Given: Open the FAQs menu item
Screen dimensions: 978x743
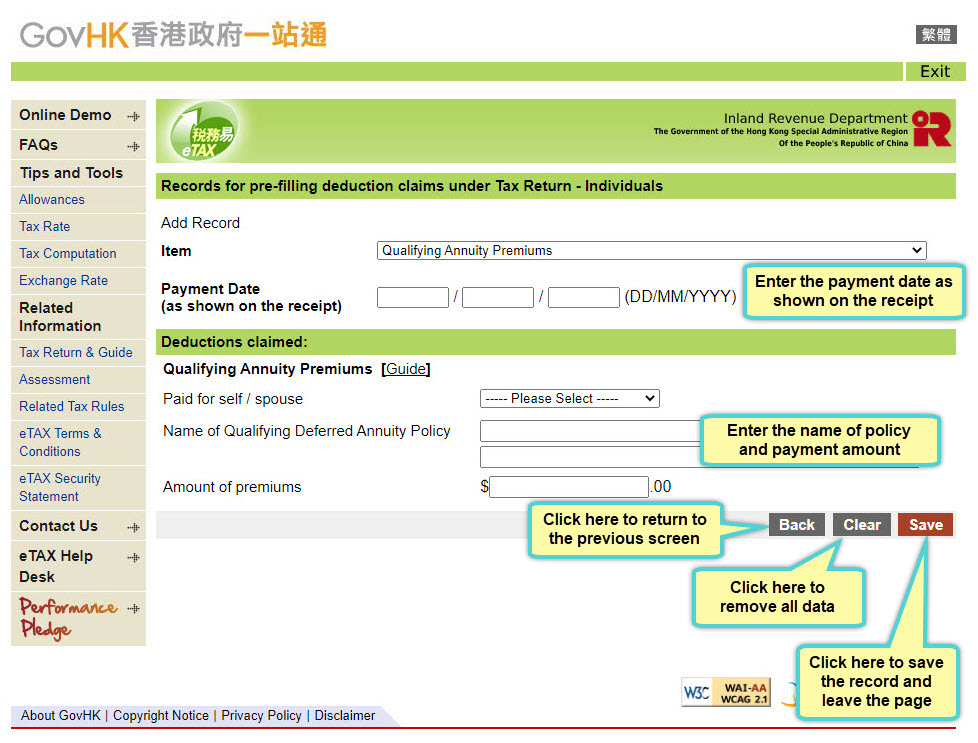Looking at the screenshot, I should 38,145.
